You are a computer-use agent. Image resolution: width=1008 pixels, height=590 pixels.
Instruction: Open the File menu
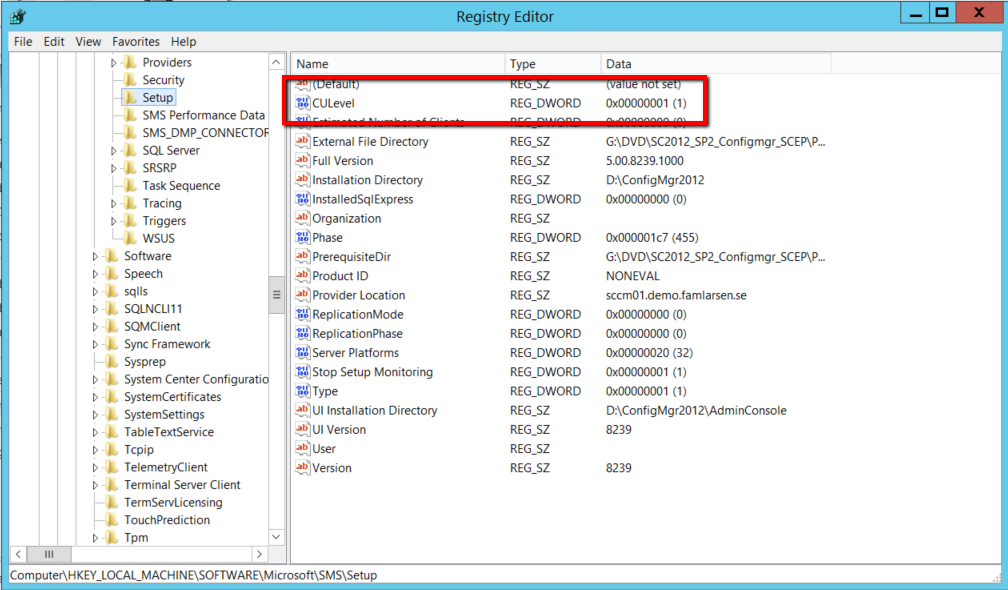coord(23,42)
